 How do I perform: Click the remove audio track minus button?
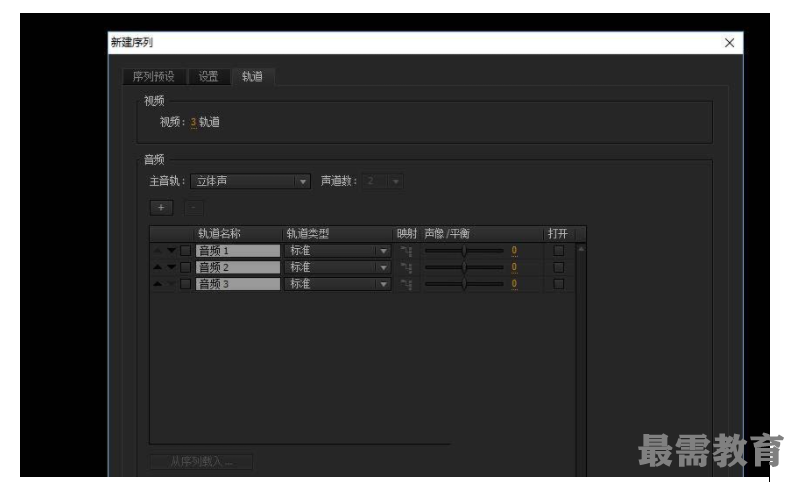[x=194, y=208]
